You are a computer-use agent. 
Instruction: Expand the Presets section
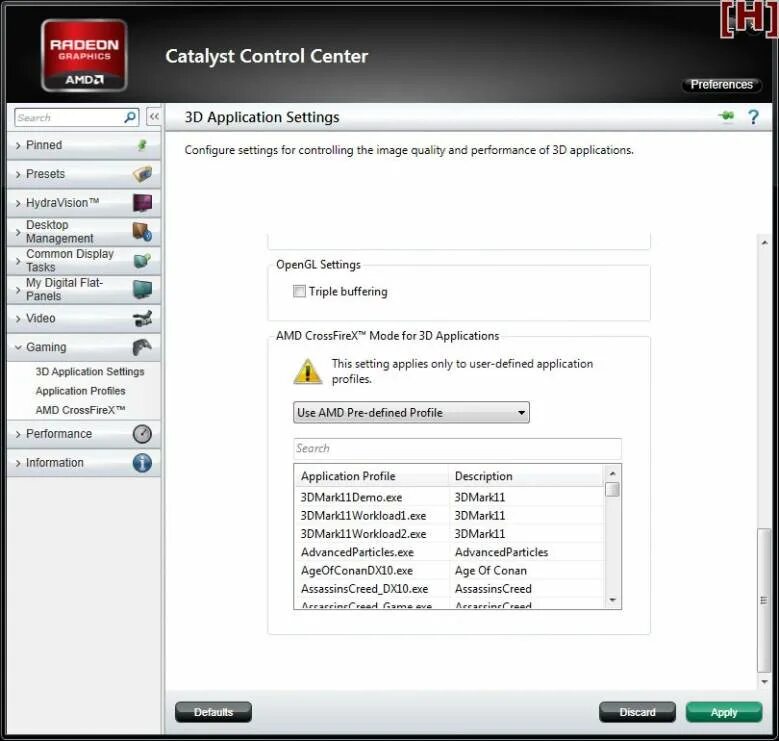tap(83, 174)
